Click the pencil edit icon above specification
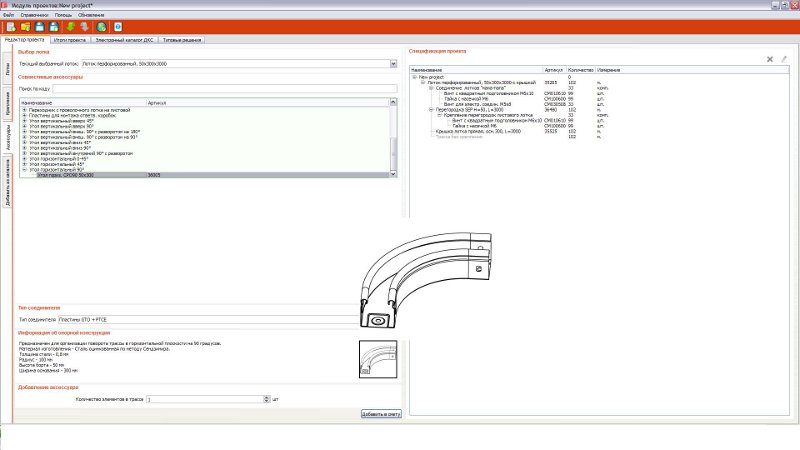Screen dimensions: 800x450 point(785,59)
